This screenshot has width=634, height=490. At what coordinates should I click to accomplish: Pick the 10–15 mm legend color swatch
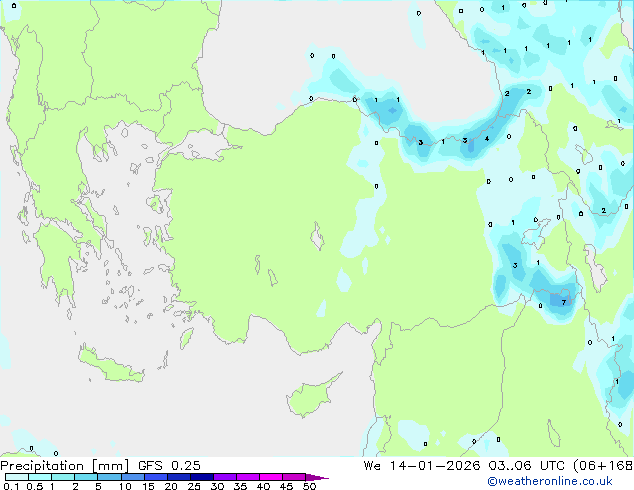click(132, 477)
